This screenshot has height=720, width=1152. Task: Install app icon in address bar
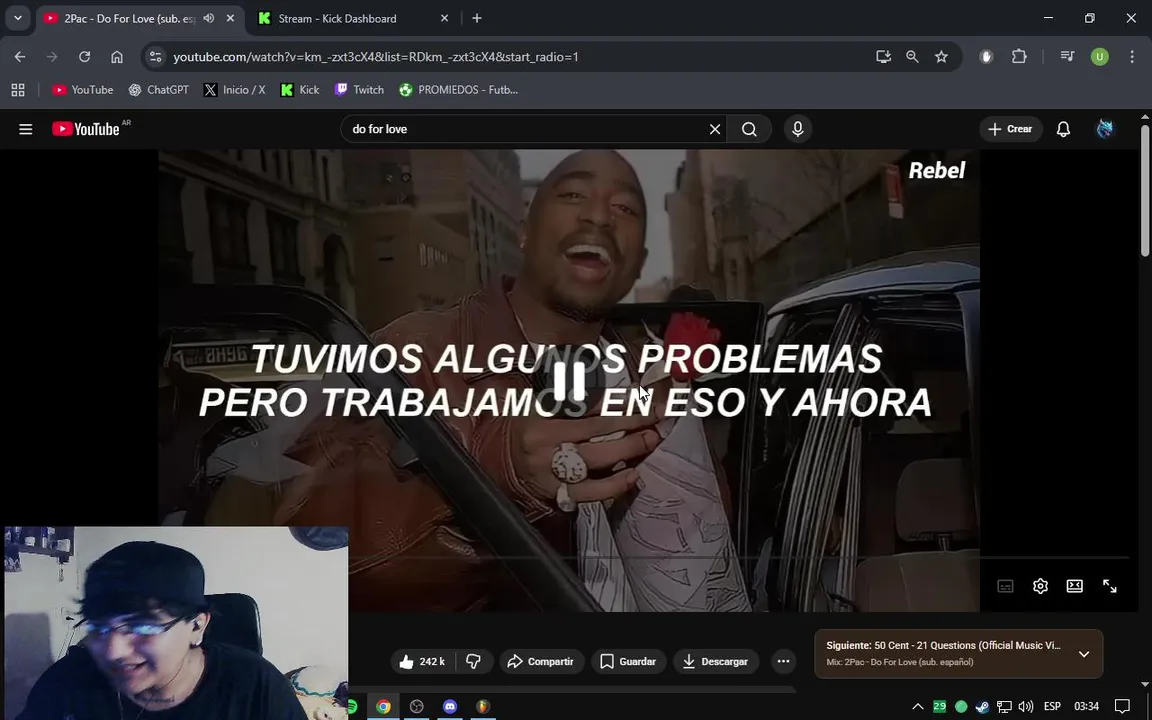pyautogui.click(x=883, y=57)
